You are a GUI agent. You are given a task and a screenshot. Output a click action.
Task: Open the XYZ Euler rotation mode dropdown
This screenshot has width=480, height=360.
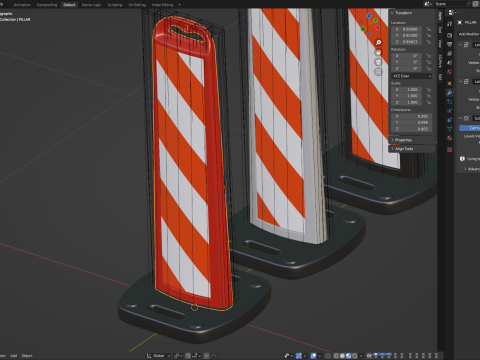coord(412,76)
